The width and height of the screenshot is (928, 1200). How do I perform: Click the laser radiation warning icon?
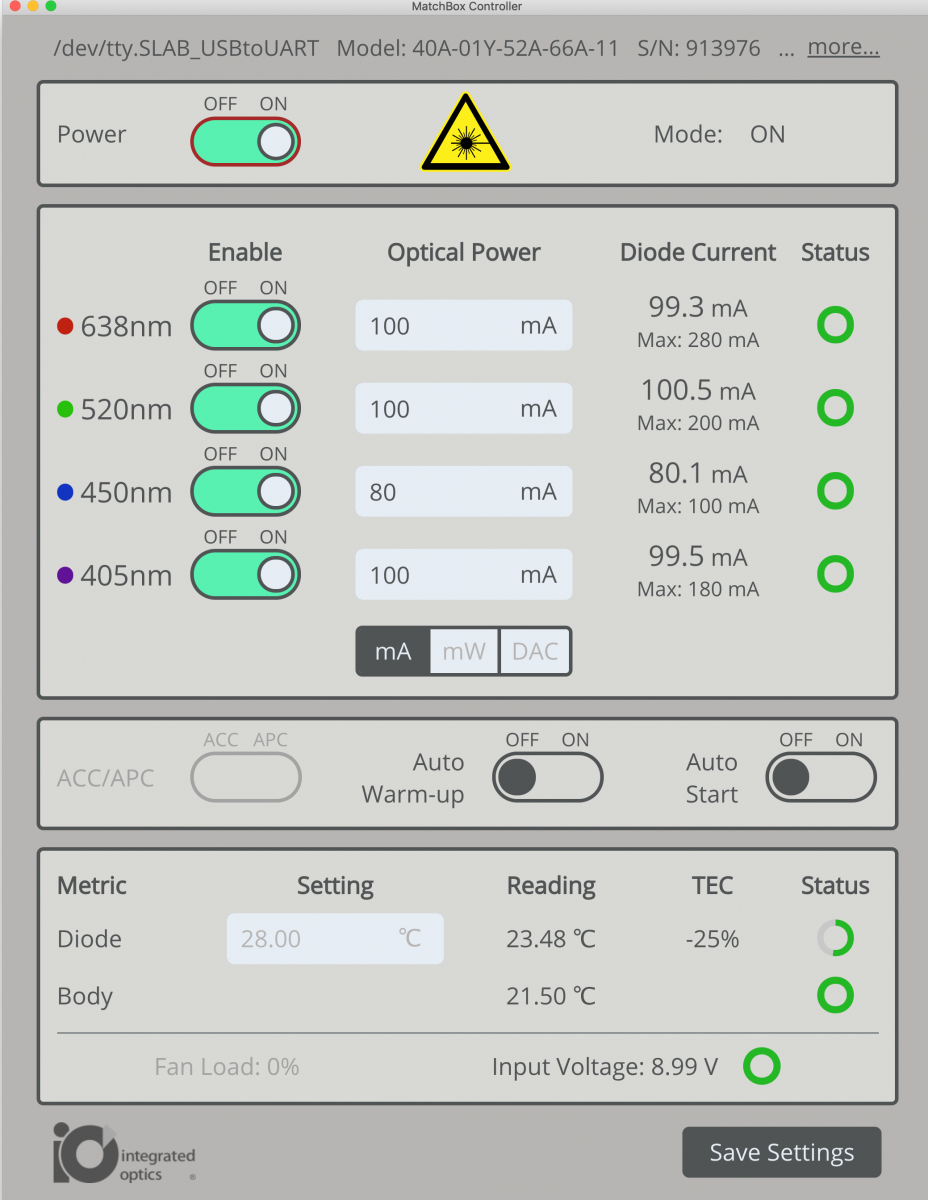[465, 135]
